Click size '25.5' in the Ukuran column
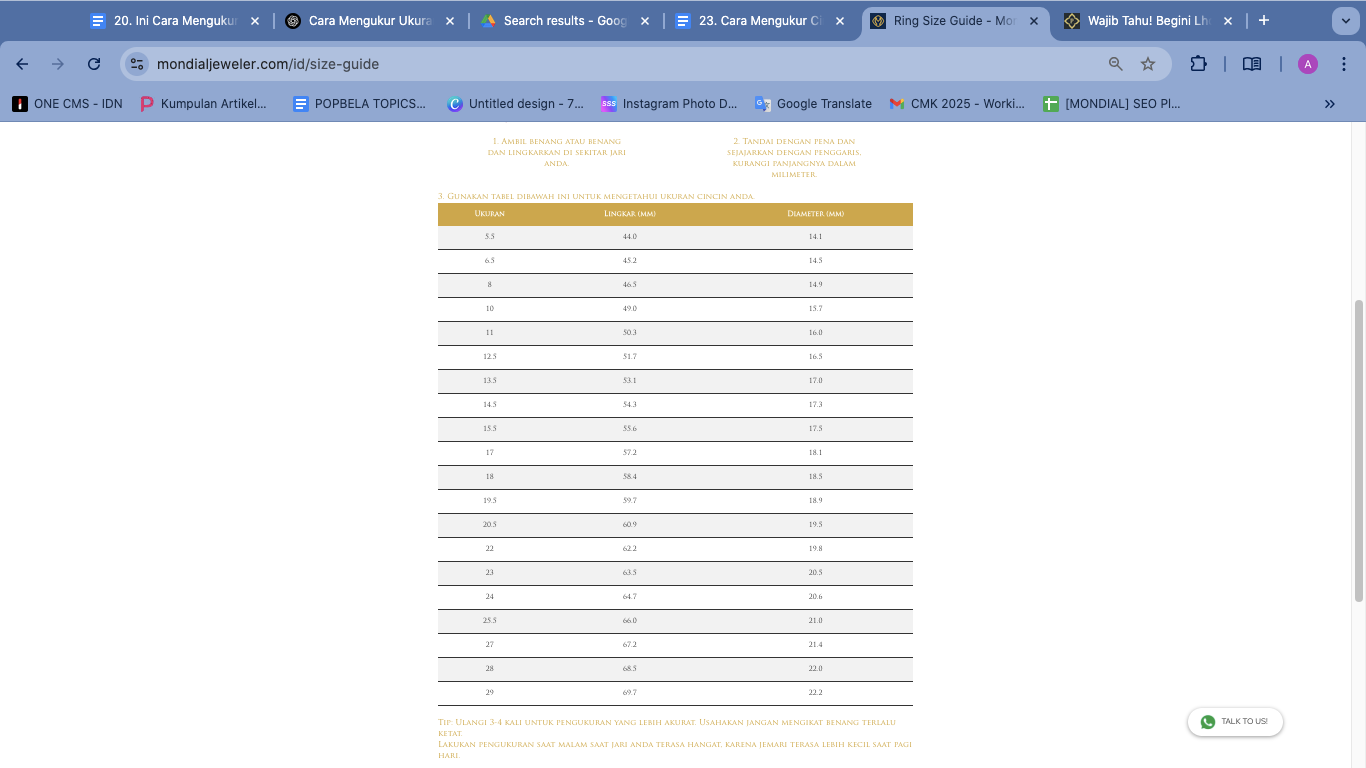This screenshot has height=768, width=1366. [x=490, y=621]
